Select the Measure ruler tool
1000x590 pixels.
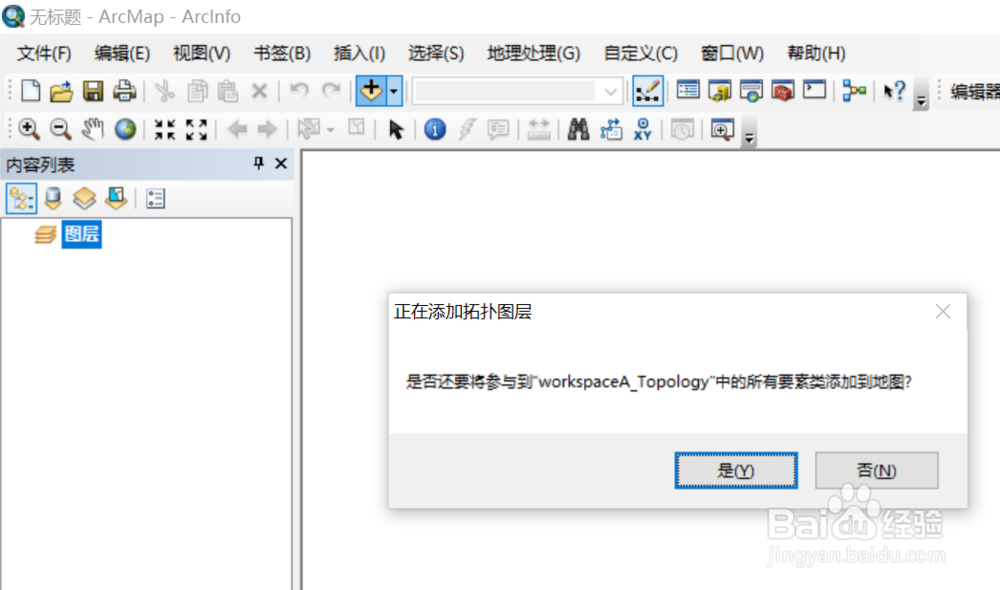[538, 129]
